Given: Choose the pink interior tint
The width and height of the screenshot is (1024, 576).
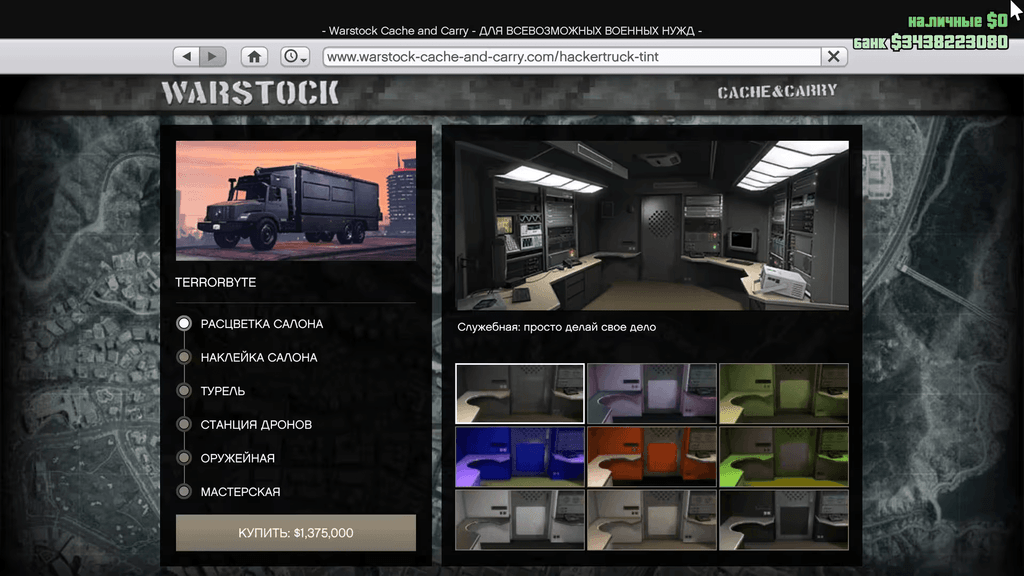Looking at the screenshot, I should [x=652, y=394].
